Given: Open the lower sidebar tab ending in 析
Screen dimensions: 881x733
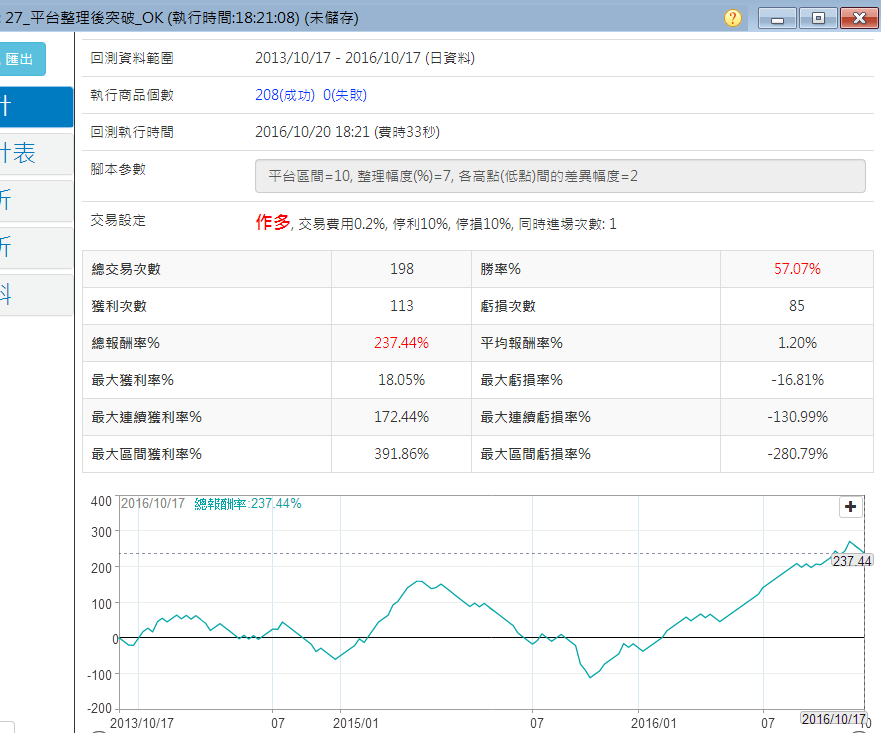Looking at the screenshot, I should (35, 247).
